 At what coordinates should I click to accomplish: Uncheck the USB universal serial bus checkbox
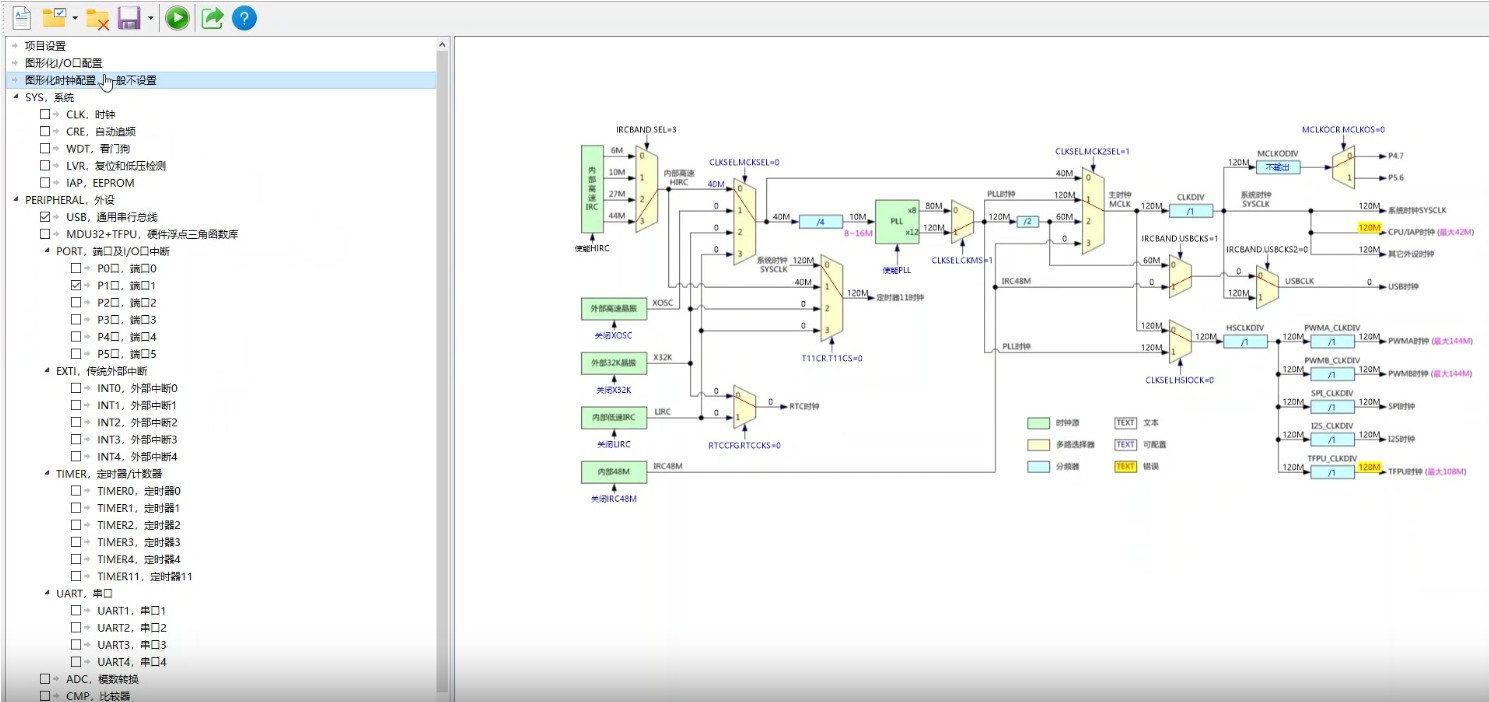(45, 217)
